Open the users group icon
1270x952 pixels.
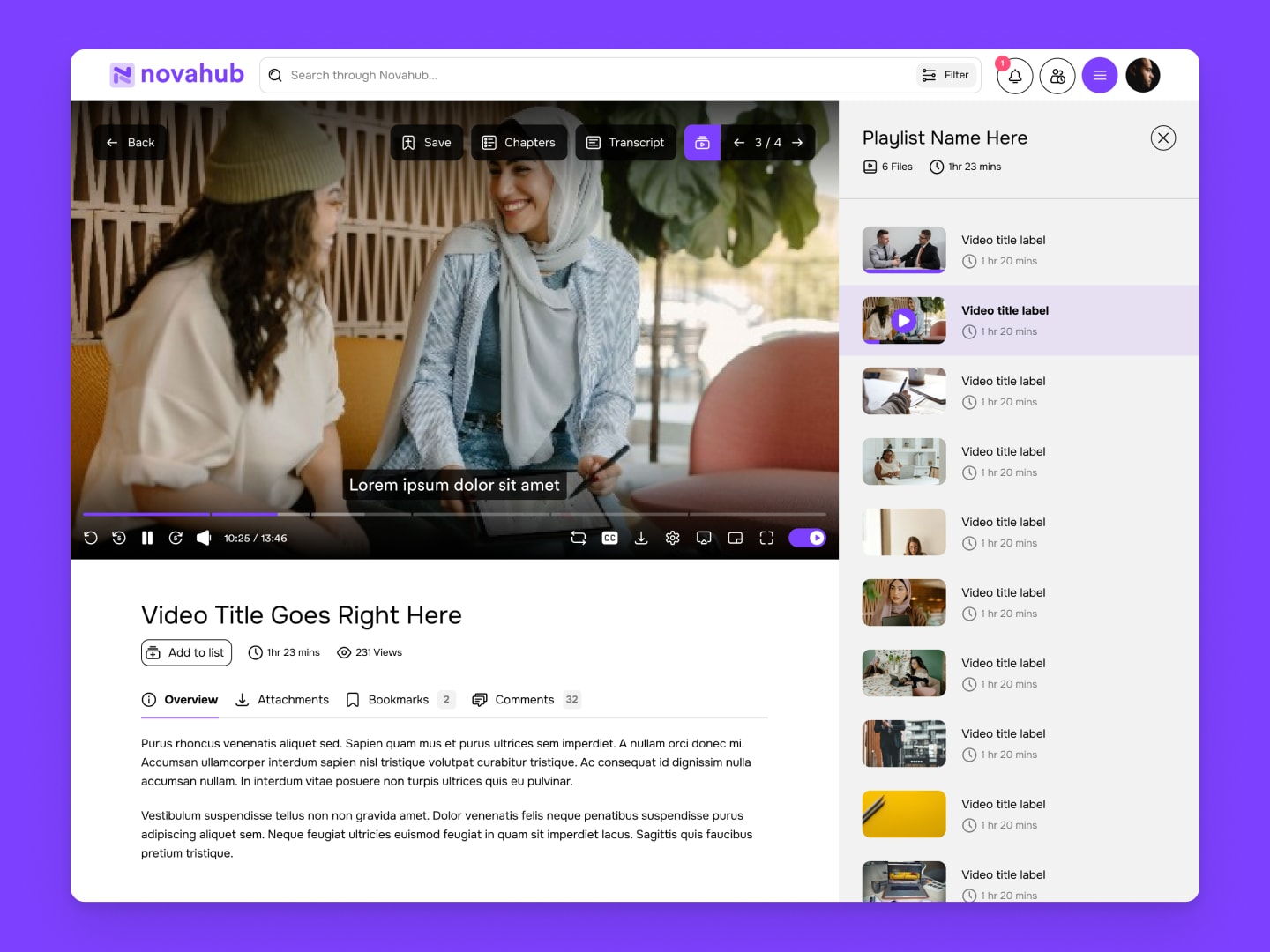pos(1057,76)
